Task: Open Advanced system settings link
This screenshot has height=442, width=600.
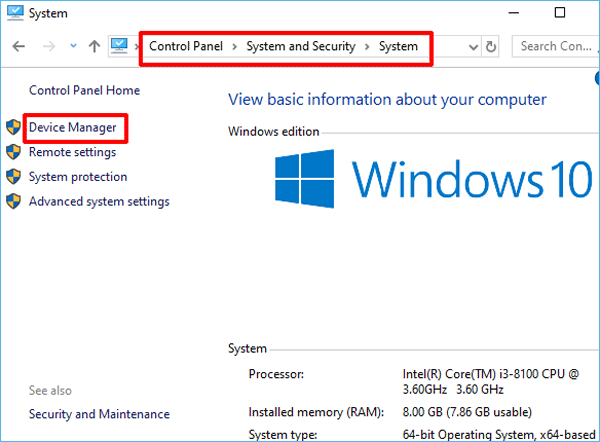Action: (99, 202)
